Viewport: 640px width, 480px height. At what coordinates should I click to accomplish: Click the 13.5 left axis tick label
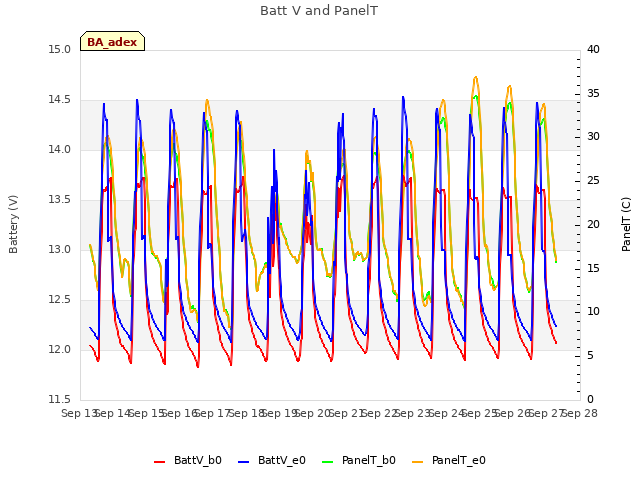60,200
